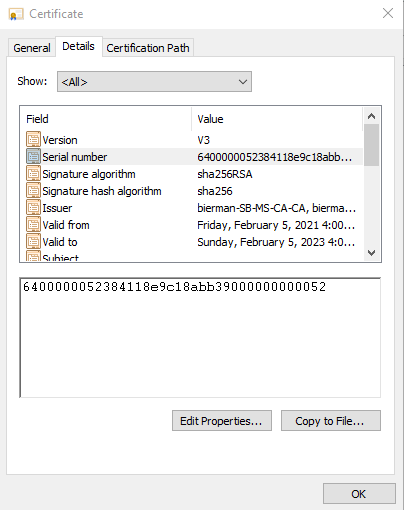This screenshot has width=404, height=510.
Task: Click the Signature hash algorithm icon
Action: pos(33,191)
